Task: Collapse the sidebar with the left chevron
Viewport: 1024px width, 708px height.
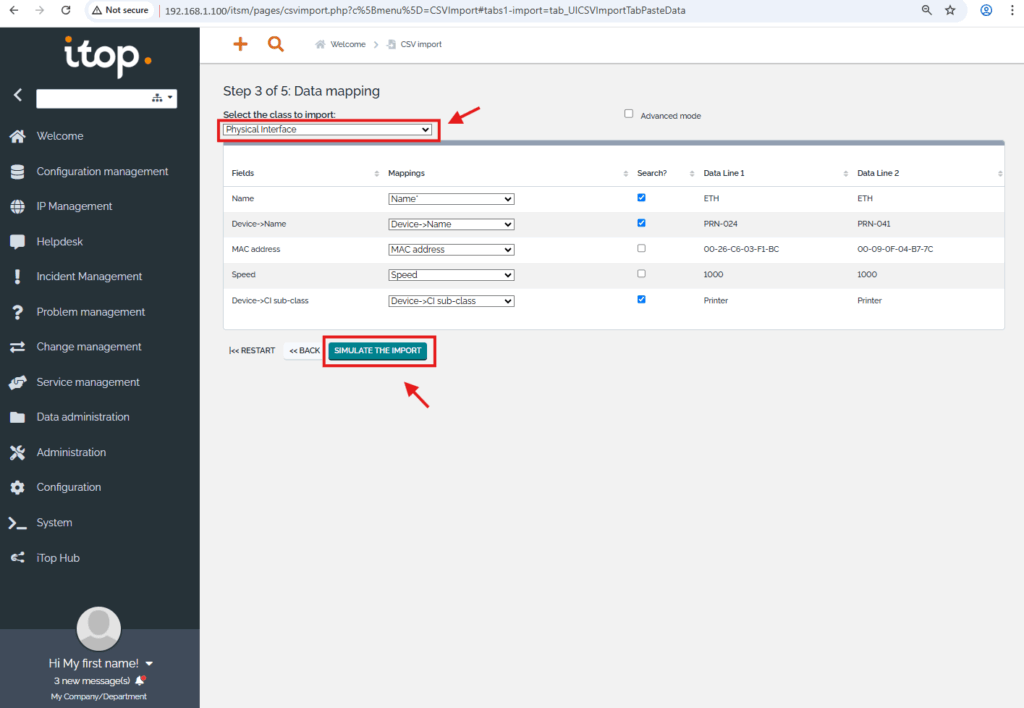Action: (17, 96)
